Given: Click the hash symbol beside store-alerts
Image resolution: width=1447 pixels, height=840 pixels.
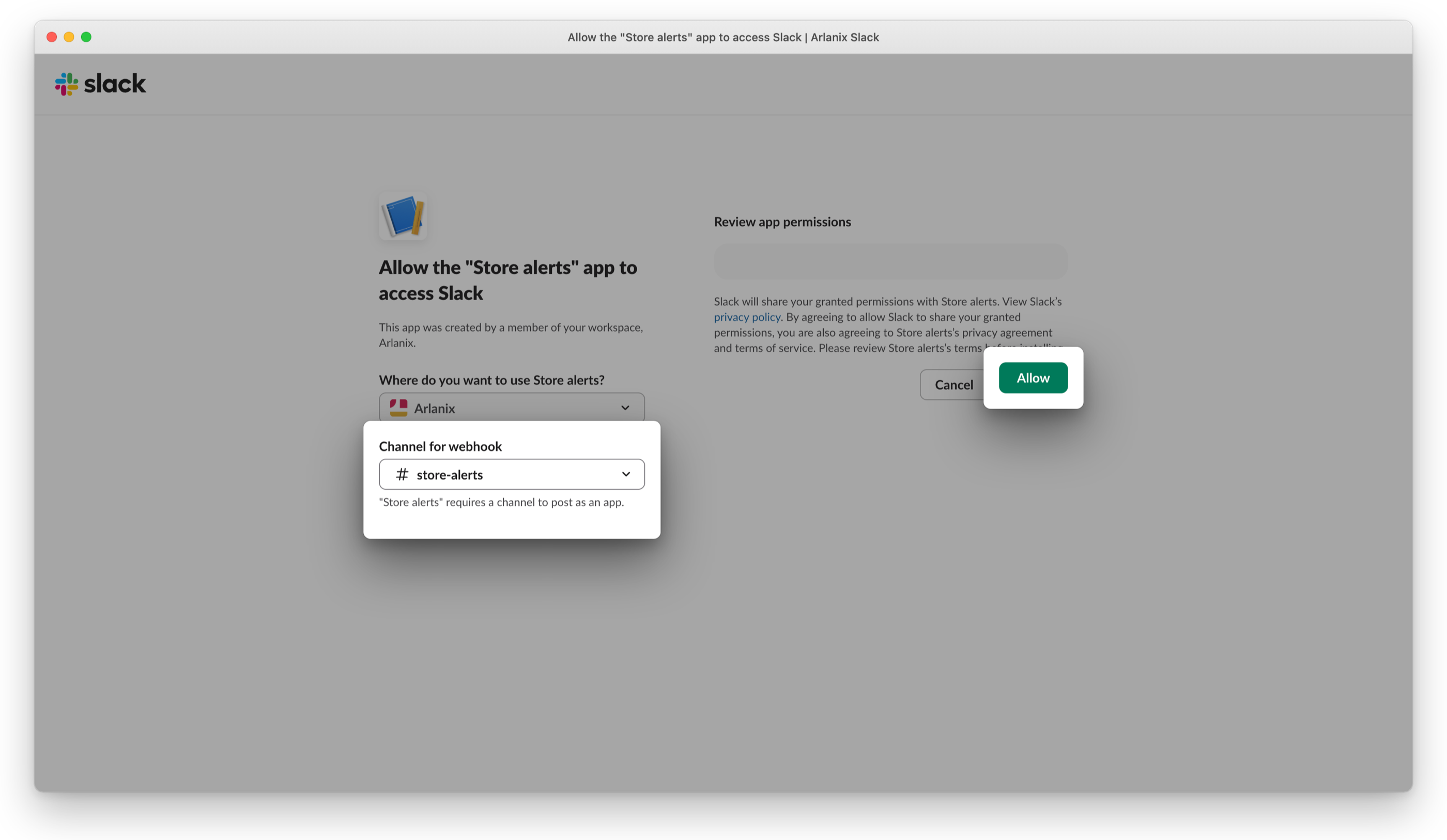Looking at the screenshot, I should tap(402, 474).
